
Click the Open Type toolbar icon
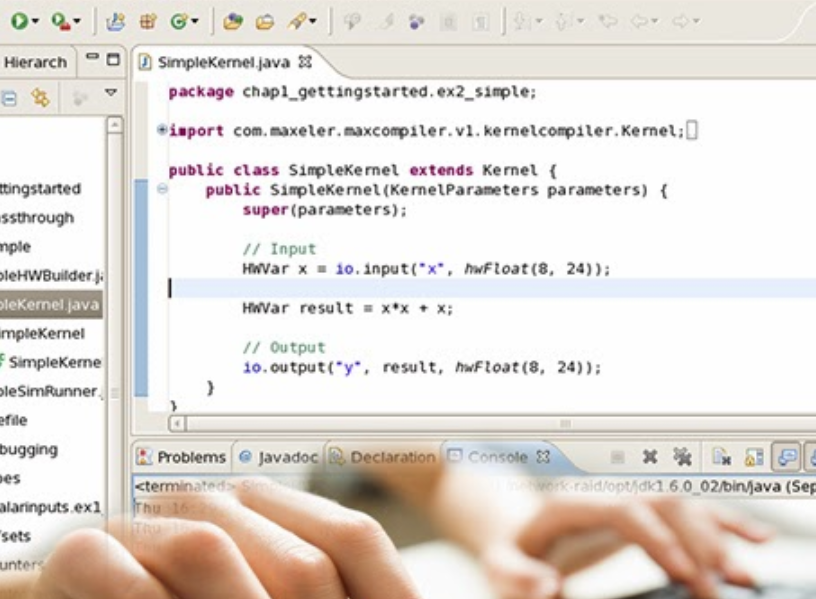pos(232,20)
